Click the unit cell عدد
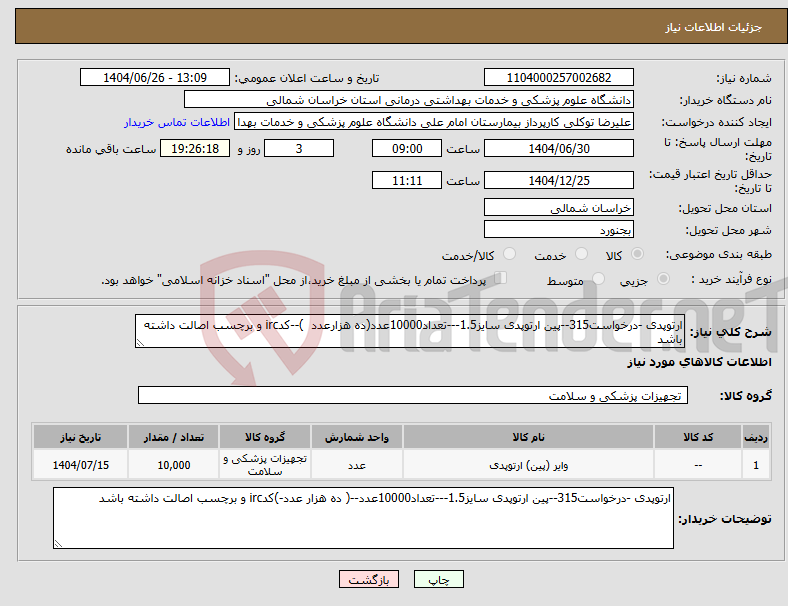This screenshot has height=606, width=788. click(357, 465)
